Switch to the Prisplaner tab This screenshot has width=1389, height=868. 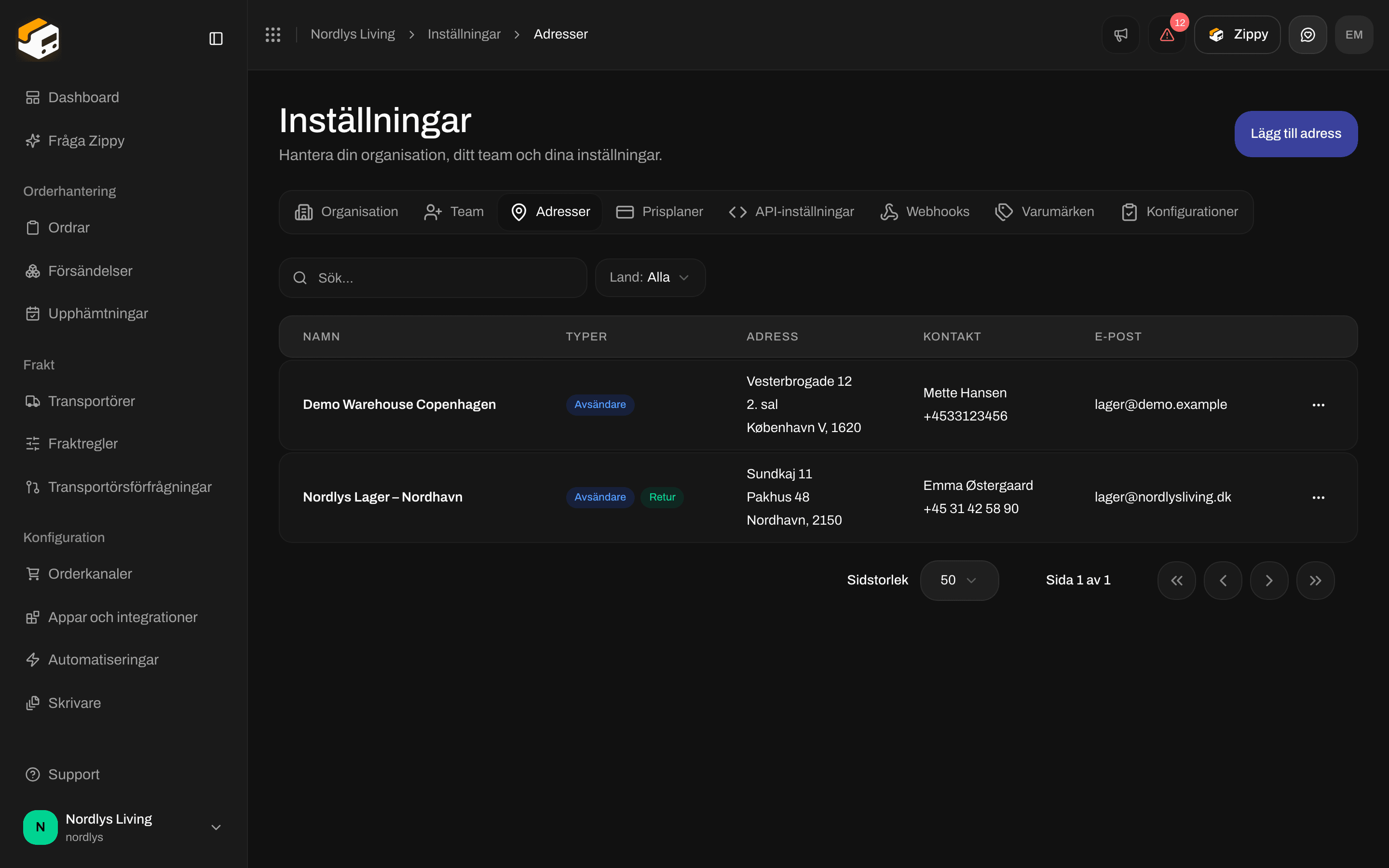pyautogui.click(x=659, y=212)
